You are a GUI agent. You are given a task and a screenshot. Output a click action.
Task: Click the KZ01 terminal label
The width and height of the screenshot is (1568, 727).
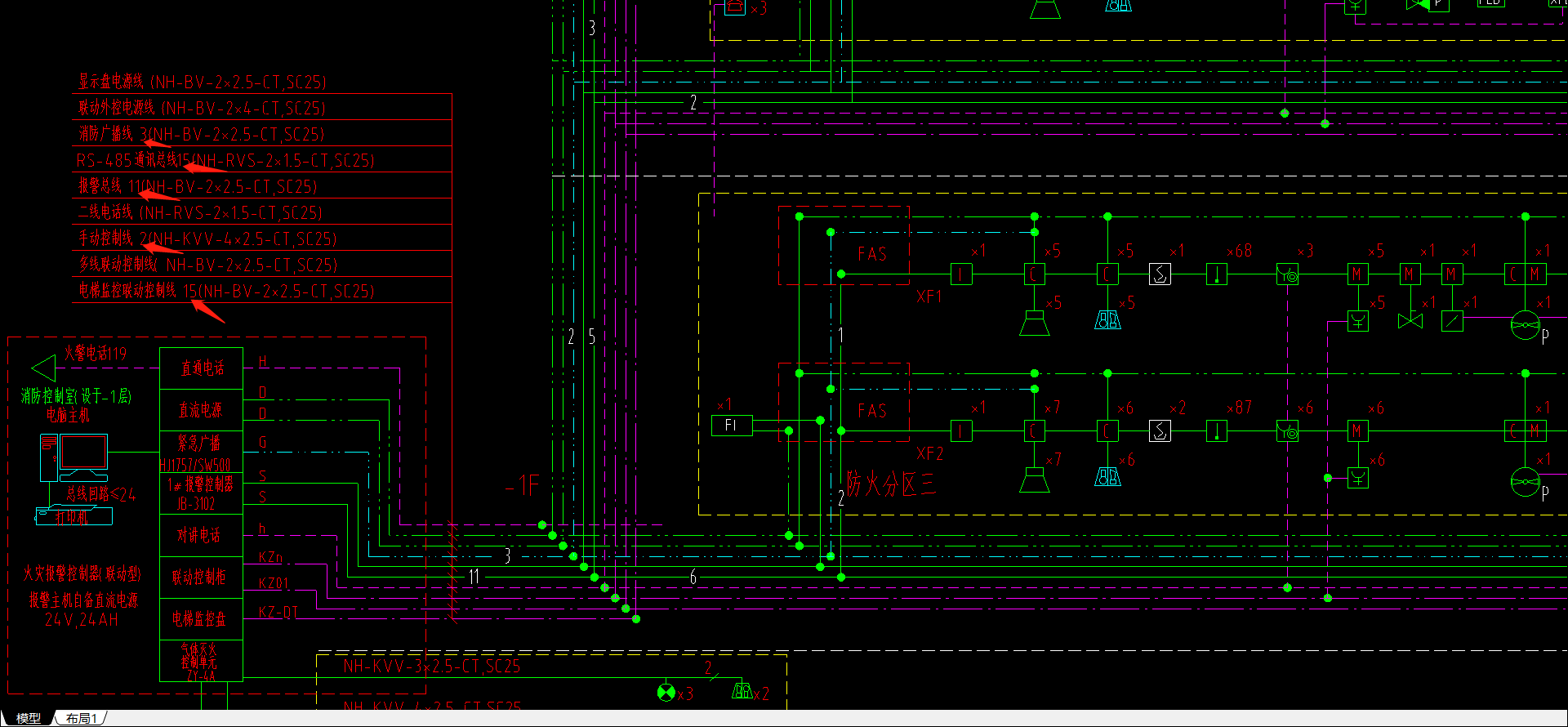[x=274, y=583]
